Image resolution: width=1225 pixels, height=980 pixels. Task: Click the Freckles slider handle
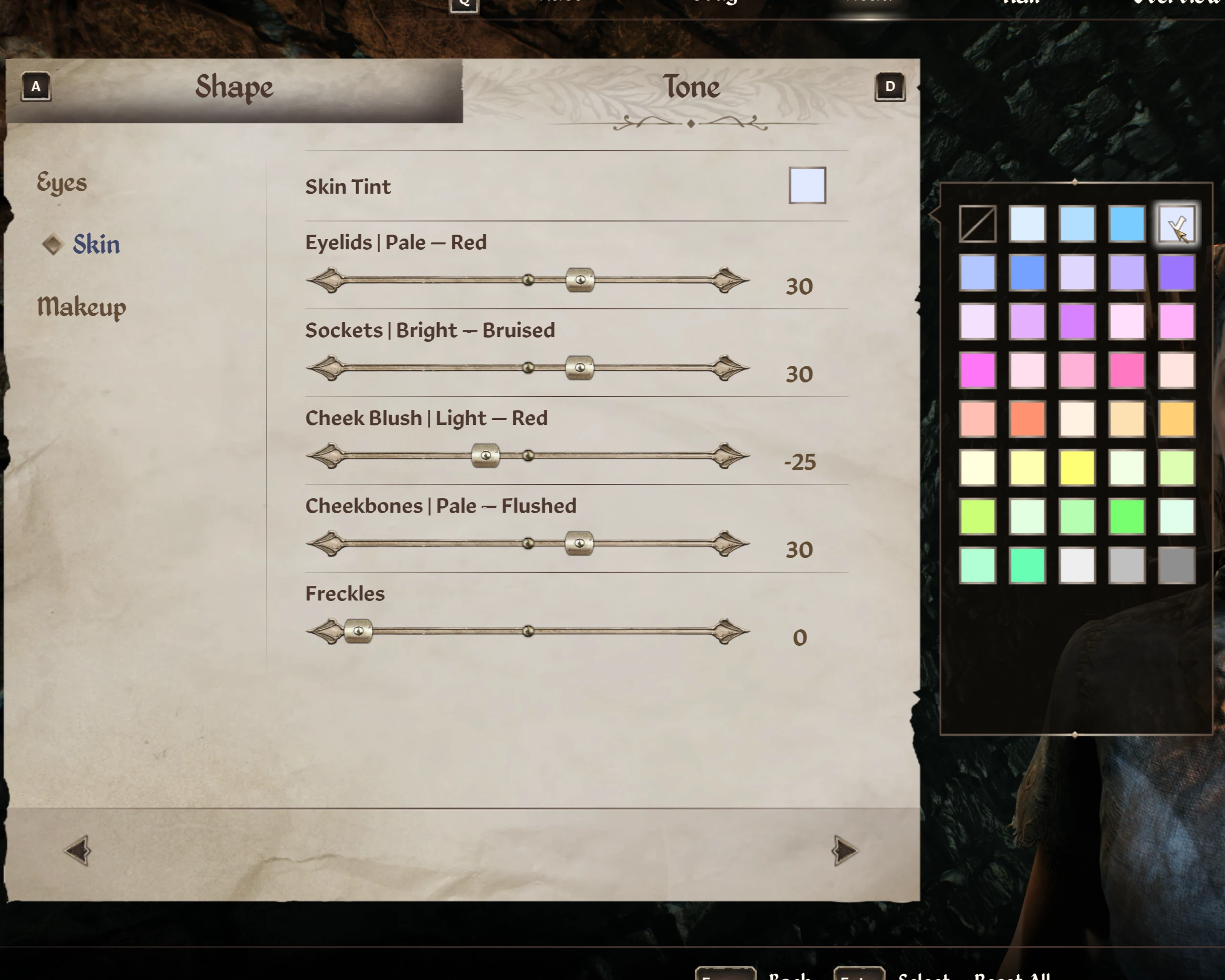click(x=358, y=631)
